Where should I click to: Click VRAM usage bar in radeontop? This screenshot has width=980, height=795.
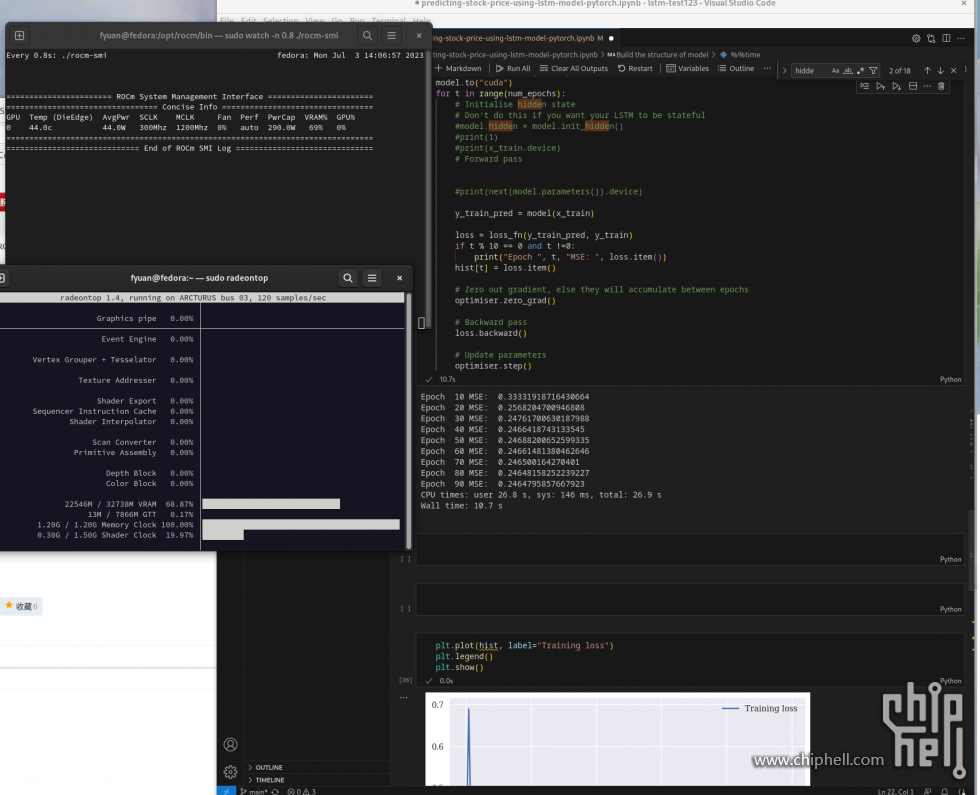click(x=271, y=504)
